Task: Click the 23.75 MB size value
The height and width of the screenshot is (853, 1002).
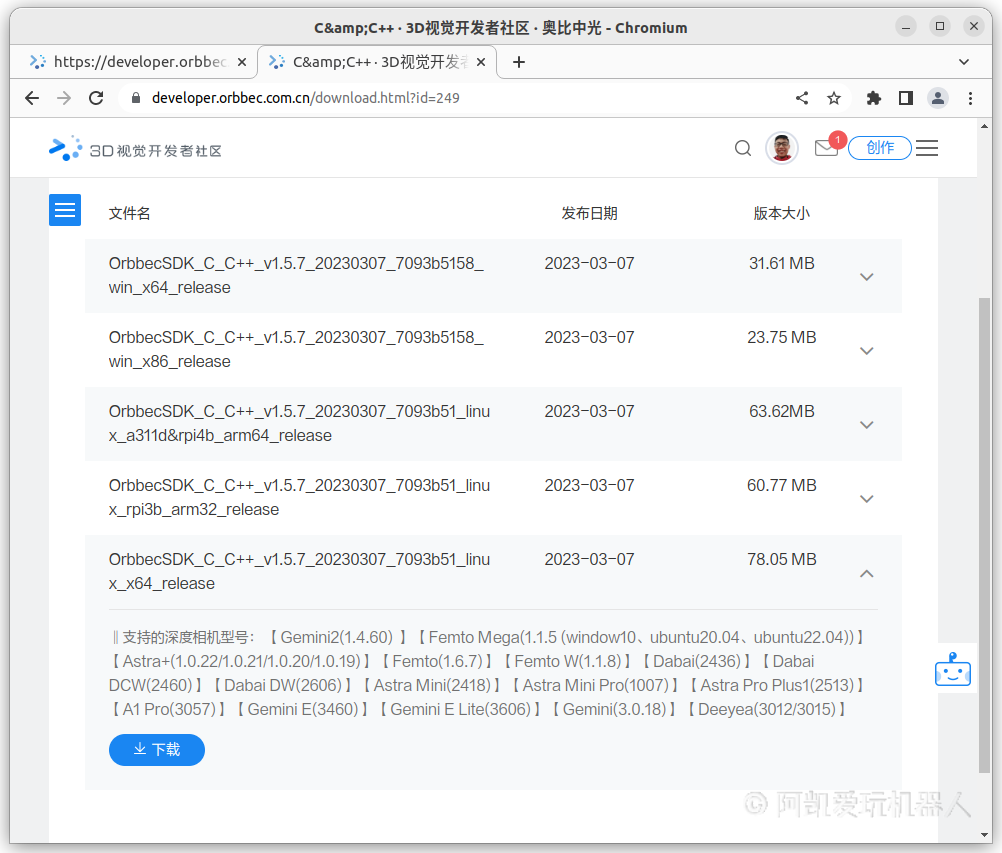Action: click(x=782, y=337)
